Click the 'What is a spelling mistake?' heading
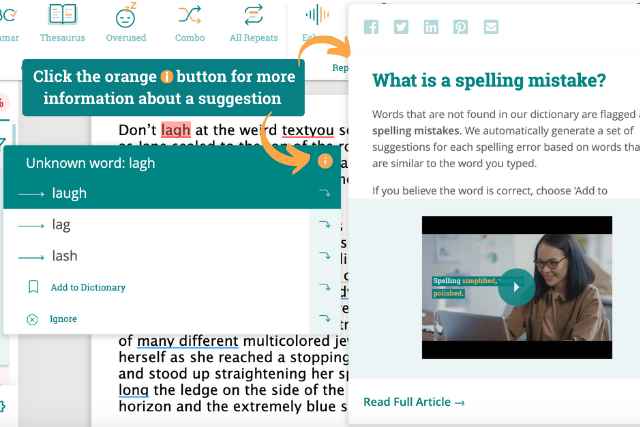This screenshot has height=427, width=640. pyautogui.click(x=489, y=80)
